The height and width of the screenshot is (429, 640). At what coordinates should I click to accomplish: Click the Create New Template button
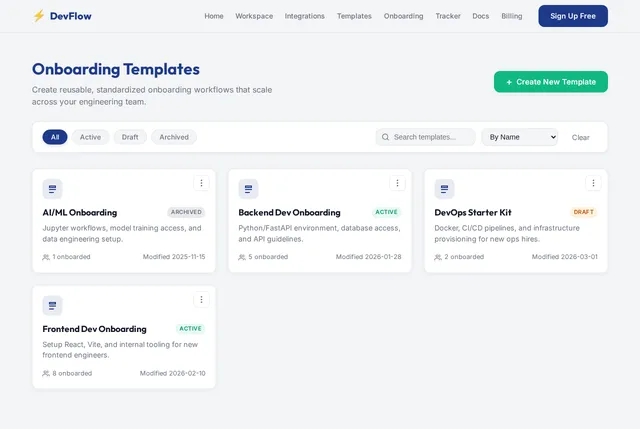point(551,82)
